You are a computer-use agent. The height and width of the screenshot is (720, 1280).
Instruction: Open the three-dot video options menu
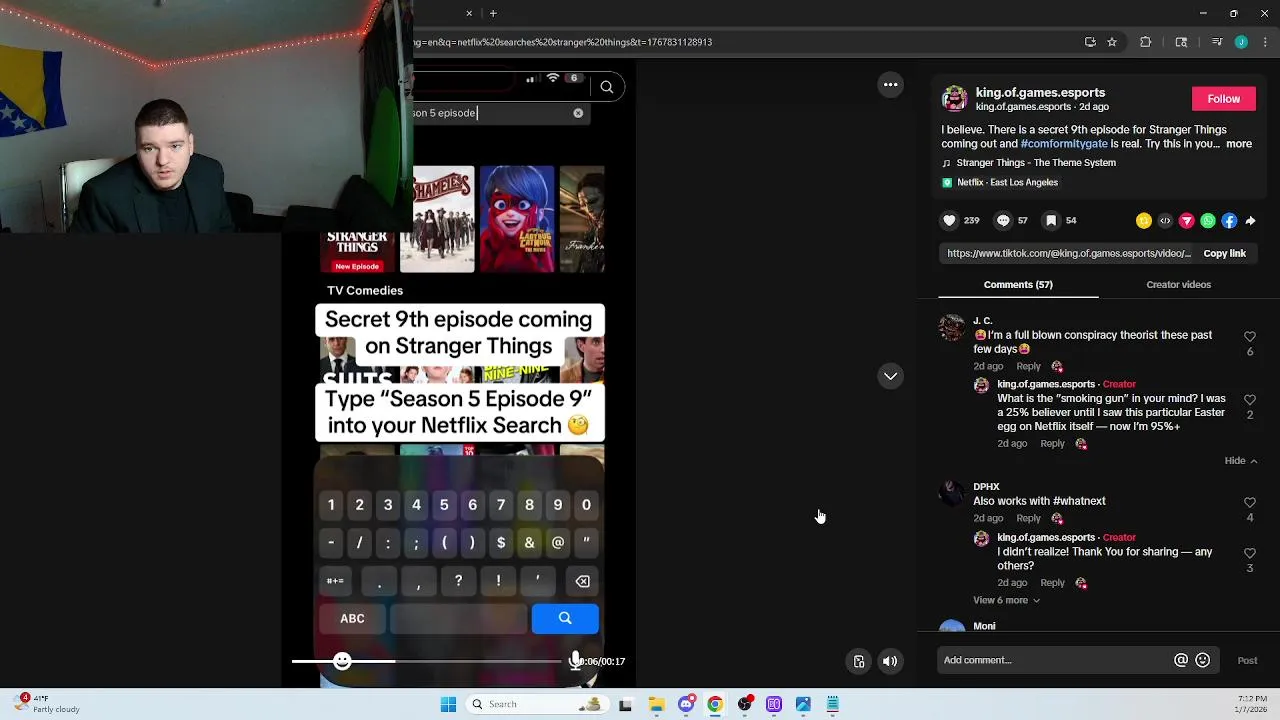coord(890,85)
